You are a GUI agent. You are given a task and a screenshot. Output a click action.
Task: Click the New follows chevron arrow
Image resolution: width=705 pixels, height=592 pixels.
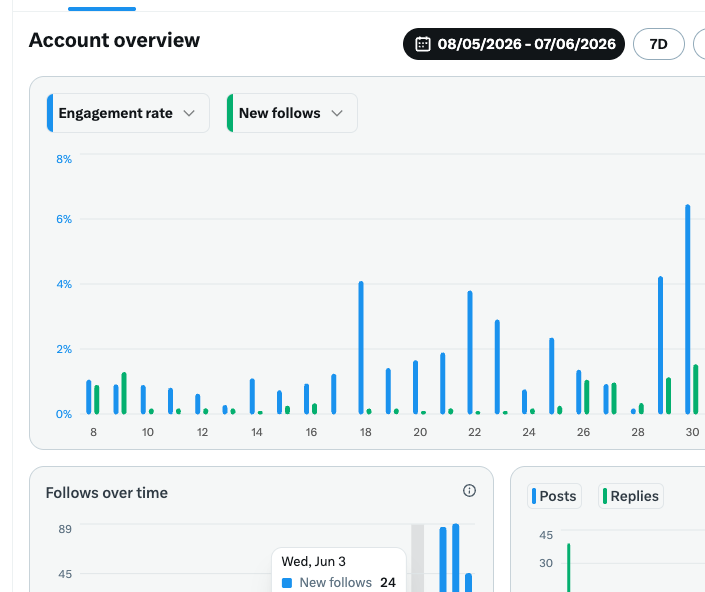[x=337, y=113]
